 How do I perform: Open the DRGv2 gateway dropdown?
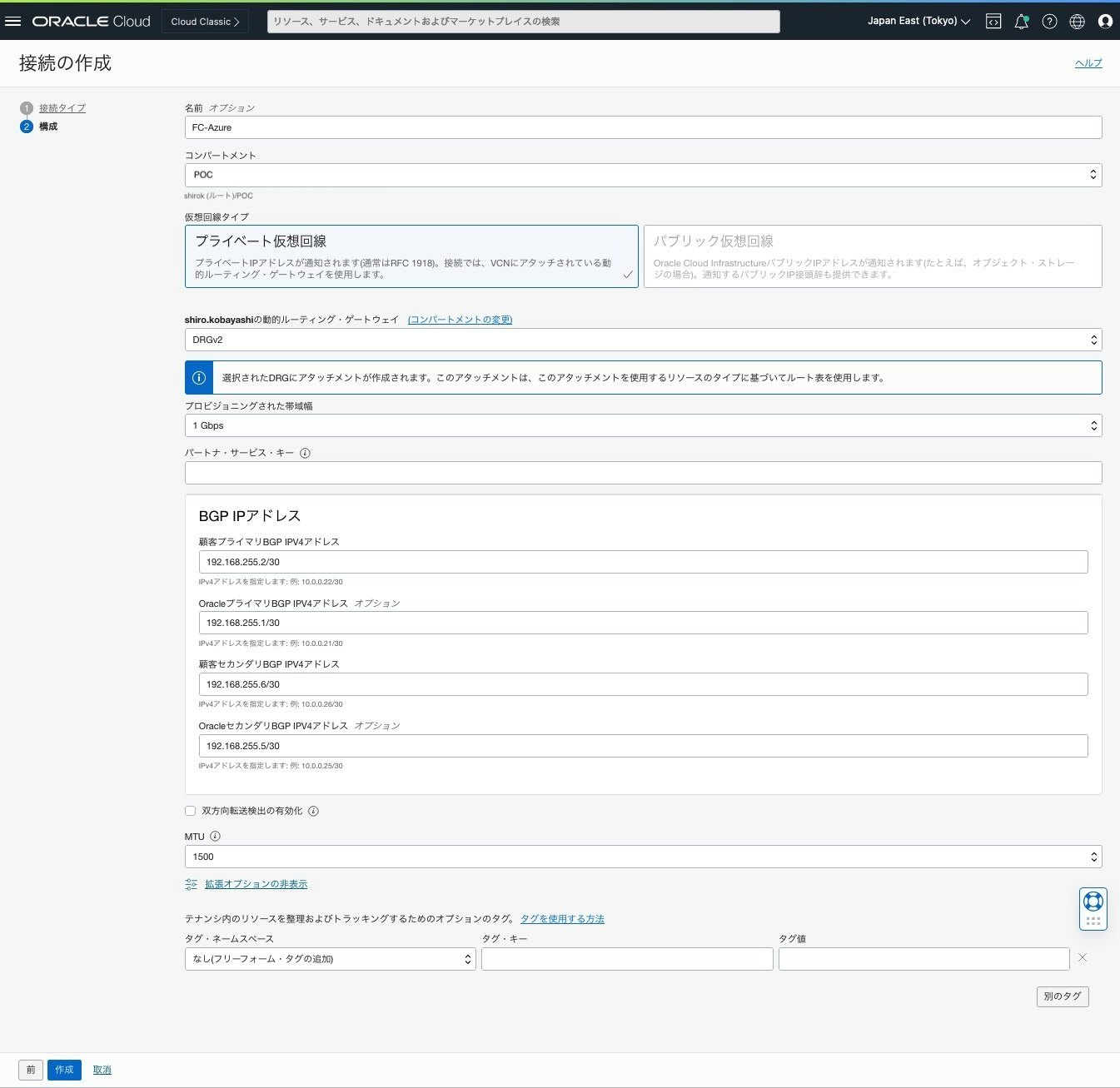pyautogui.click(x=643, y=340)
